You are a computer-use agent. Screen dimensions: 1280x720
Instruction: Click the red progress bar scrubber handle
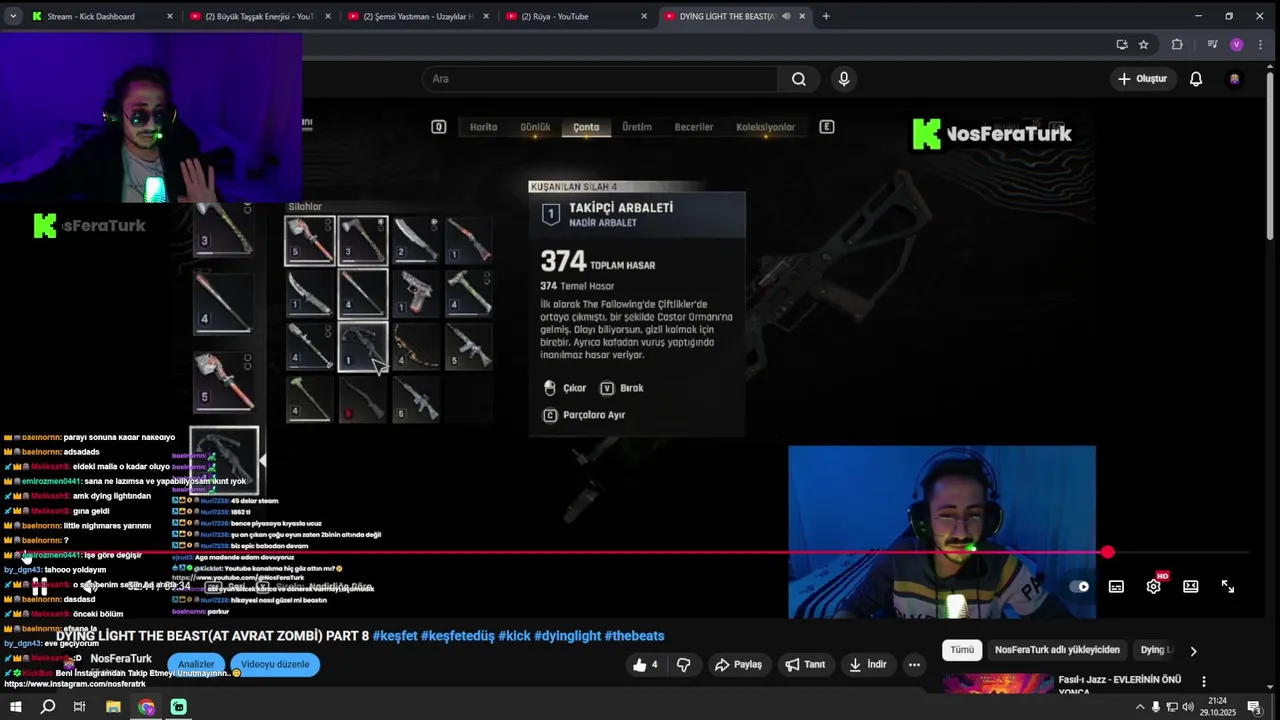[1108, 552]
